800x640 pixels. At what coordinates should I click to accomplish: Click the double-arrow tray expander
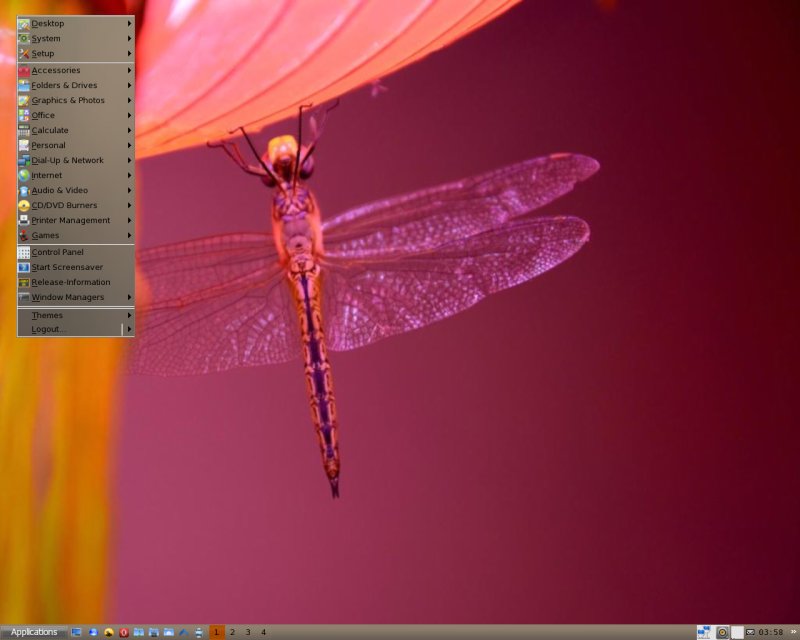(x=793, y=631)
